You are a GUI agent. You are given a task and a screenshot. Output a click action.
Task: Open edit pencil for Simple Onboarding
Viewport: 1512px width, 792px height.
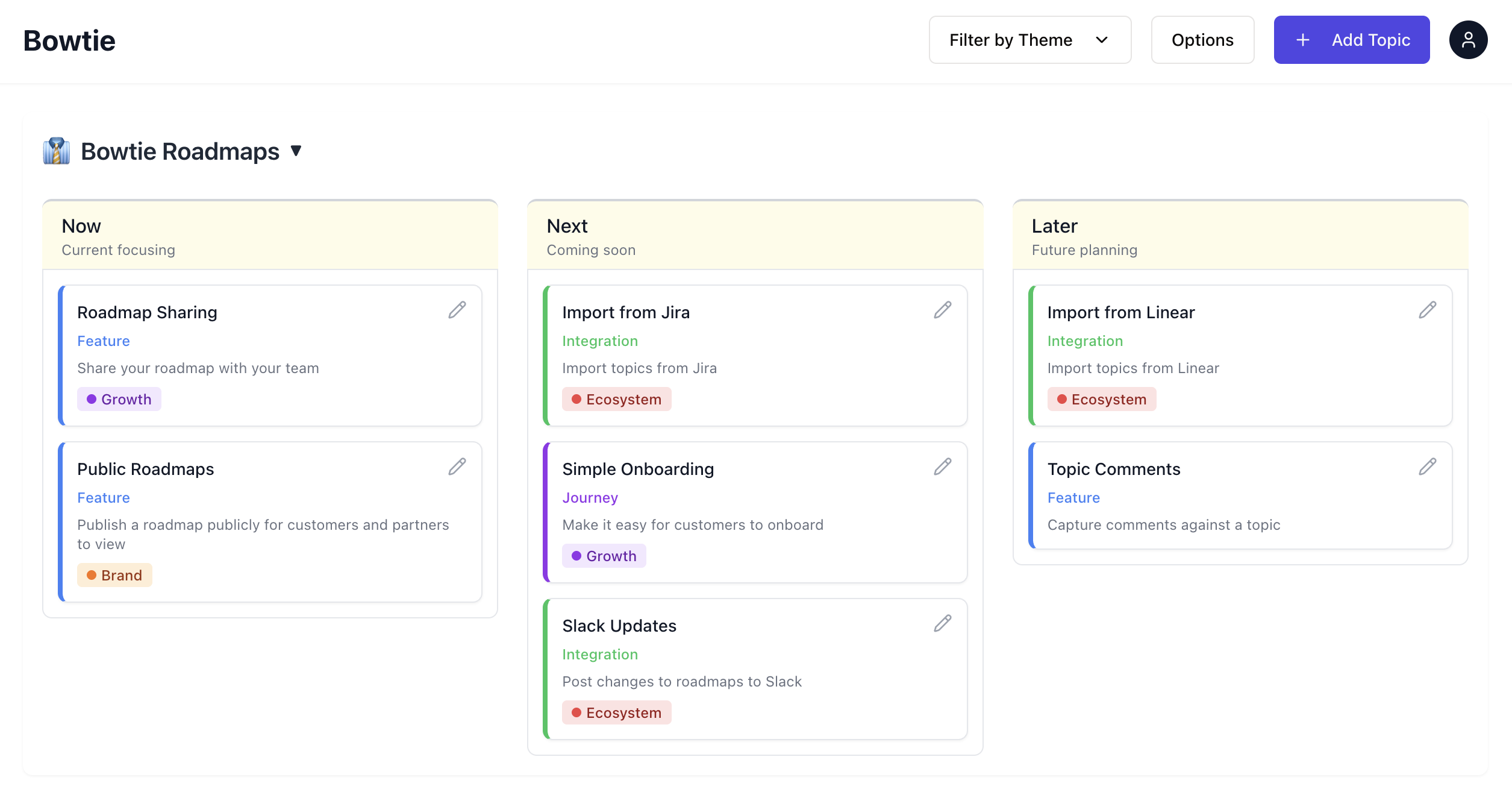point(942,467)
